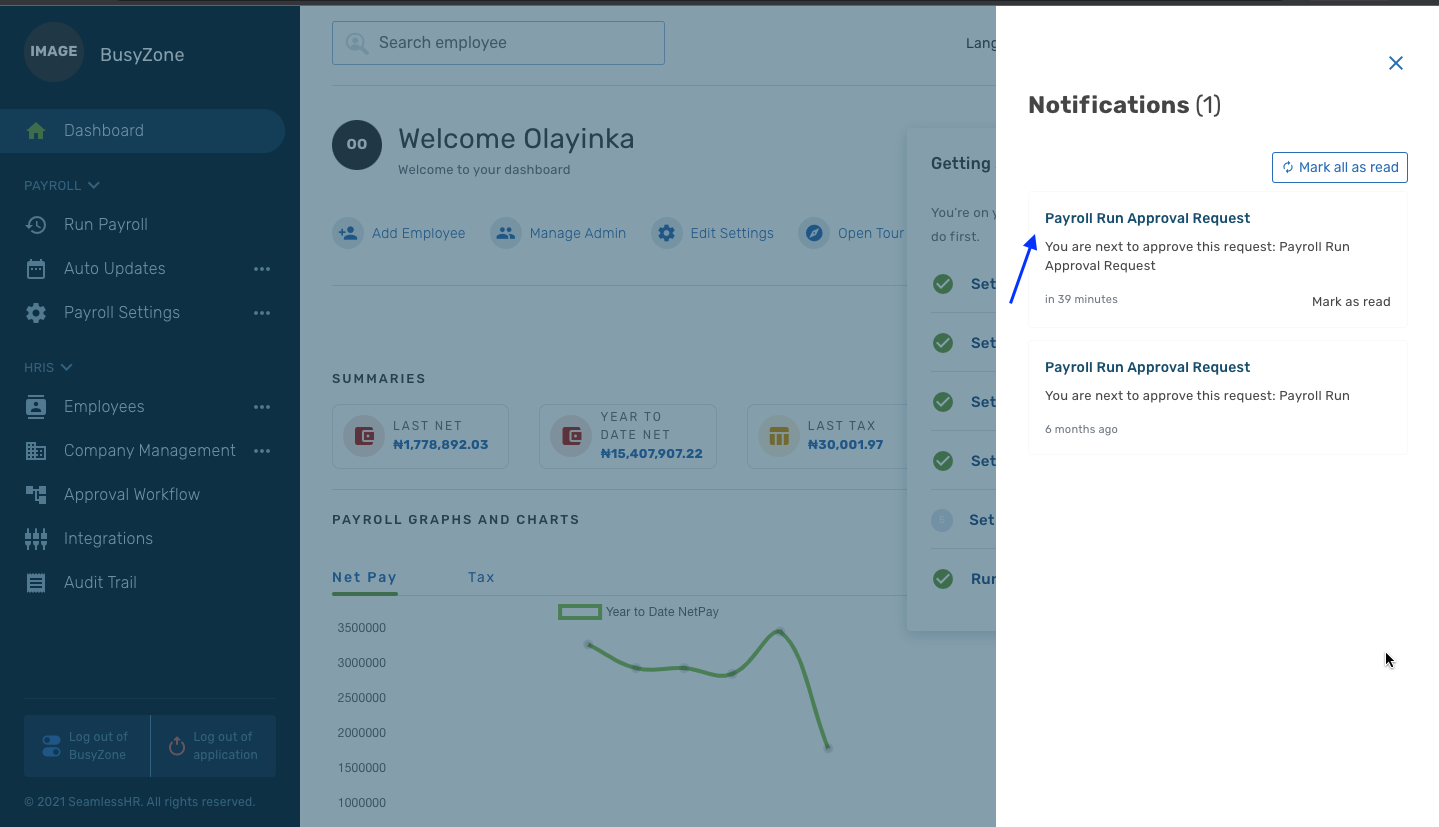The height and width of the screenshot is (827, 1439).
Task: Collapse the HRIS section chevron
Action: click(x=67, y=367)
